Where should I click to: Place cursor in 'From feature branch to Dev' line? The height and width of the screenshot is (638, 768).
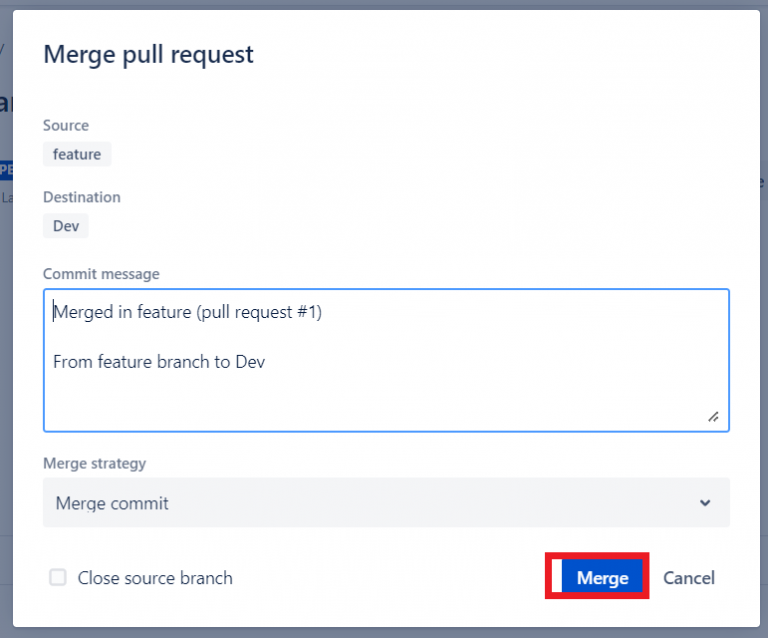pyautogui.click(x=158, y=361)
